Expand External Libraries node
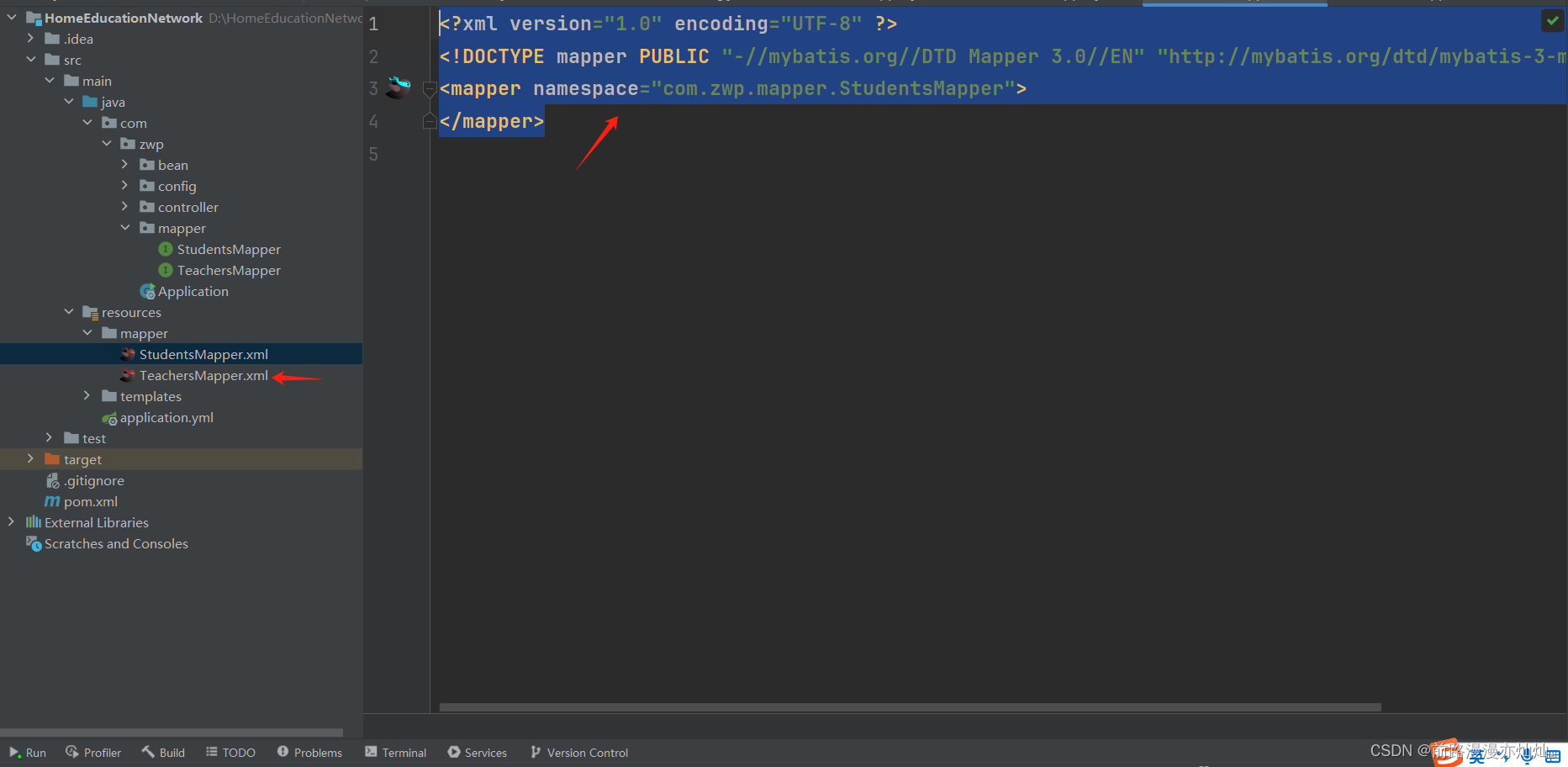This screenshot has width=1568, height=767. click(12, 521)
